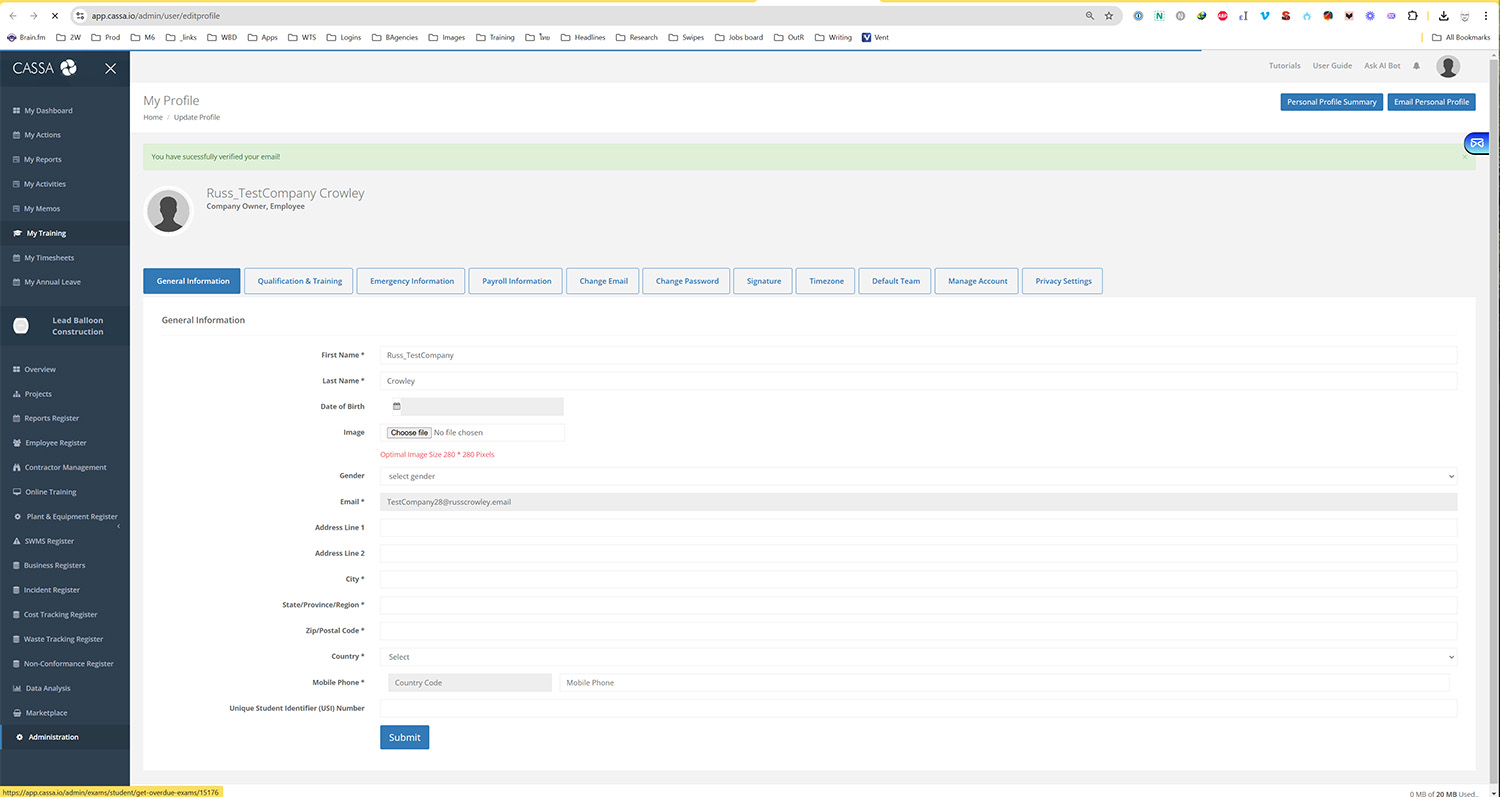Open Administration in the sidebar
The image size is (1500, 797).
click(53, 737)
